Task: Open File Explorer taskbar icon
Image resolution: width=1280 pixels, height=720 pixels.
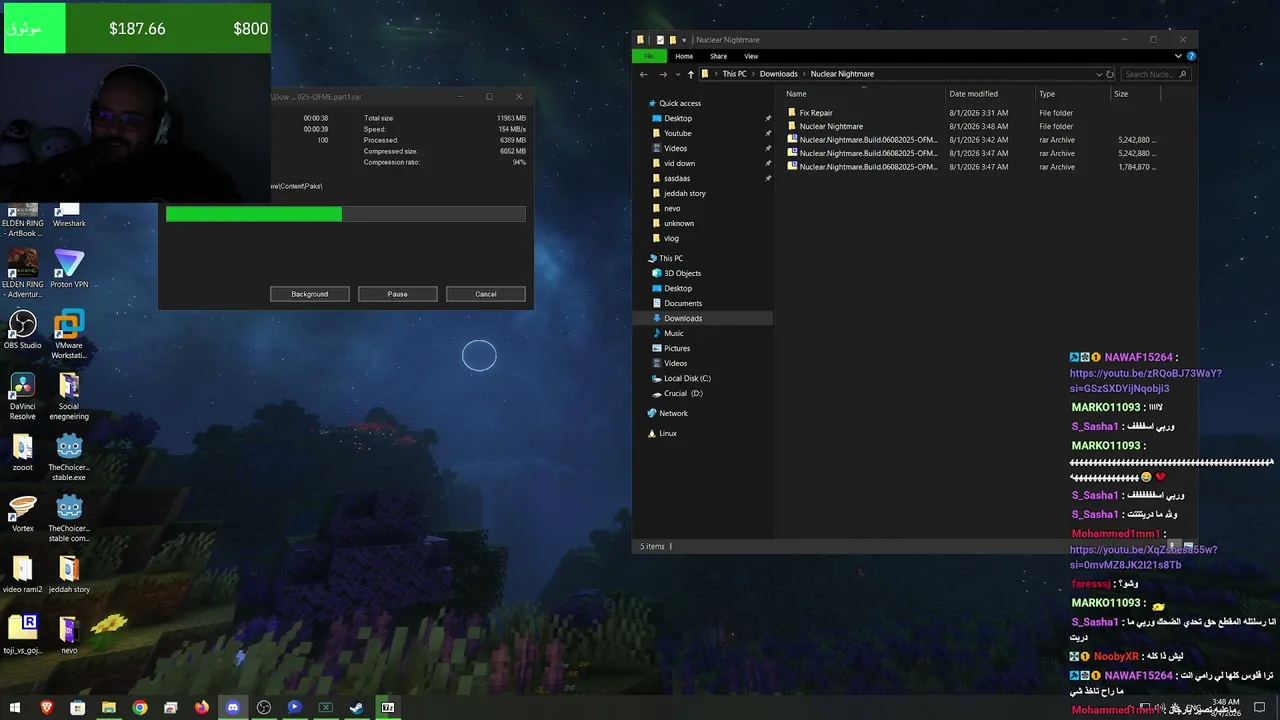Action: pos(108,707)
